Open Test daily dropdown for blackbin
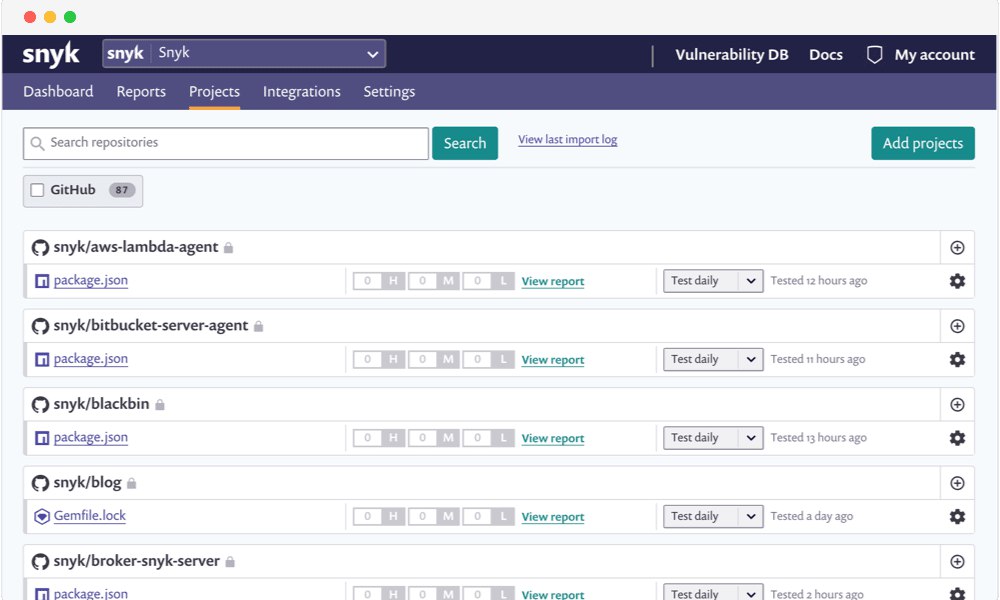1000x600 pixels. coord(713,437)
